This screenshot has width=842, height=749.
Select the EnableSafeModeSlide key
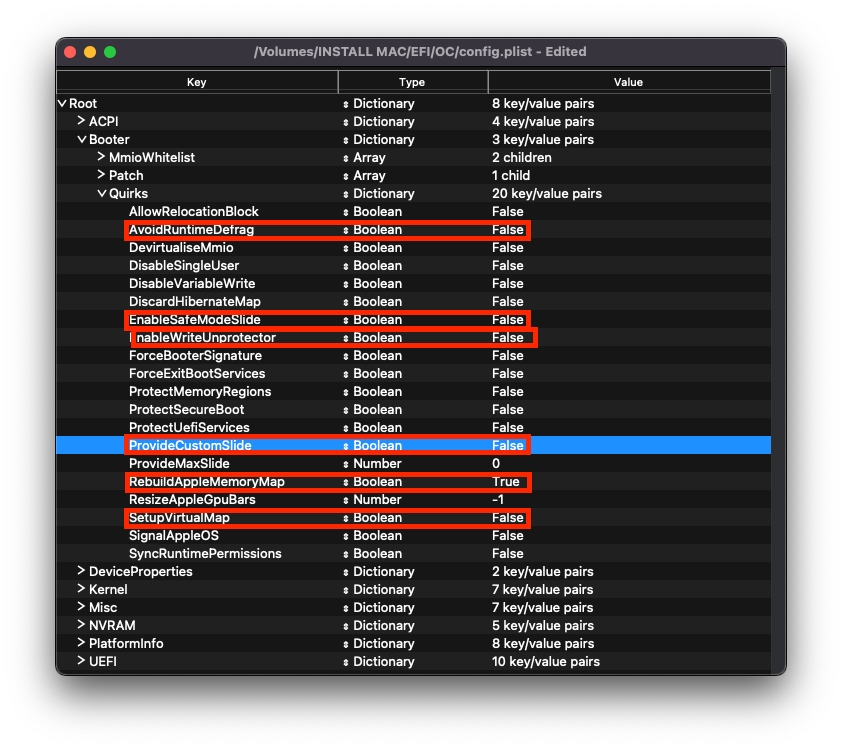[x=194, y=320]
